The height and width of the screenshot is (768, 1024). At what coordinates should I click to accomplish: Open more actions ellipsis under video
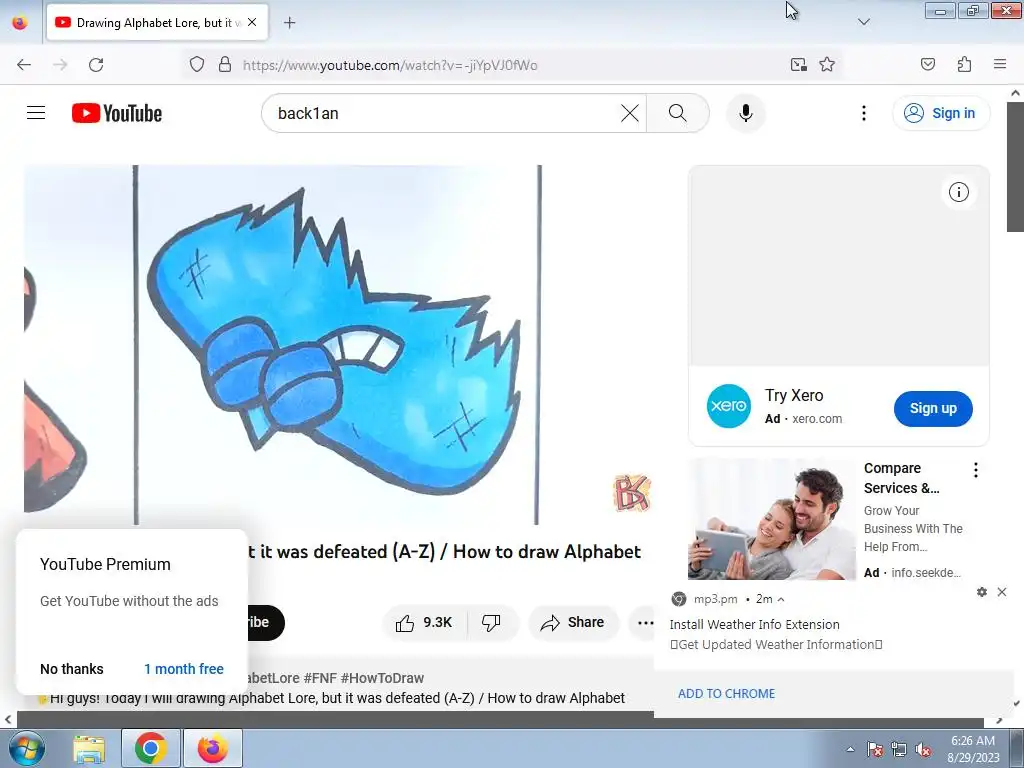coord(644,622)
